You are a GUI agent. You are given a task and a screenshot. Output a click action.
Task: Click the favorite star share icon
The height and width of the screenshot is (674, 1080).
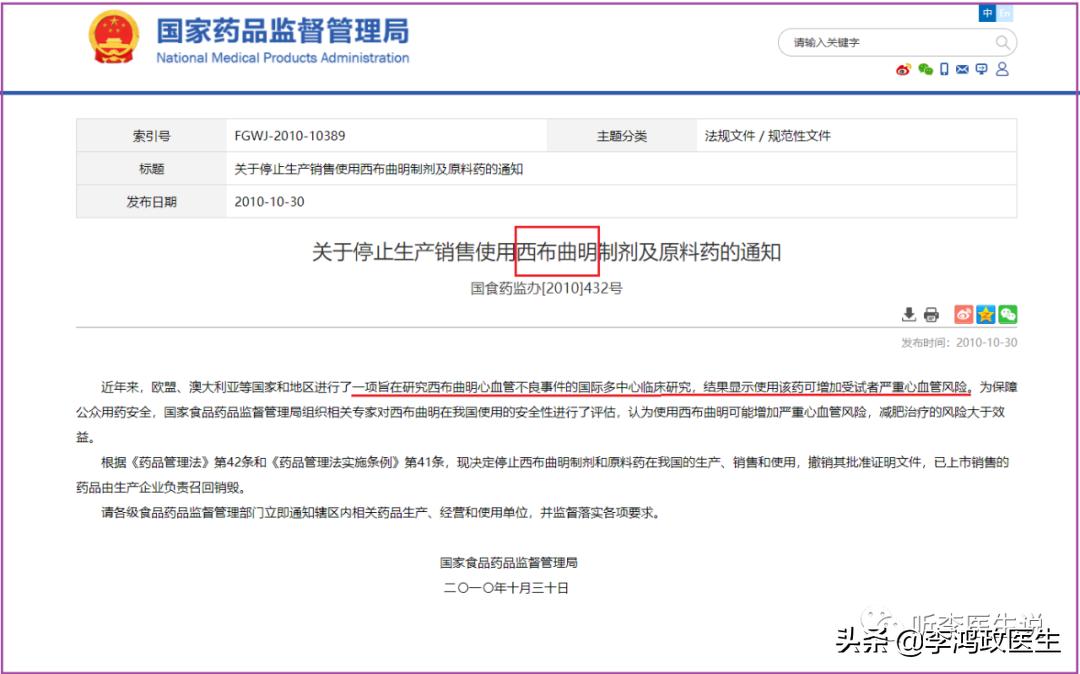(x=986, y=314)
